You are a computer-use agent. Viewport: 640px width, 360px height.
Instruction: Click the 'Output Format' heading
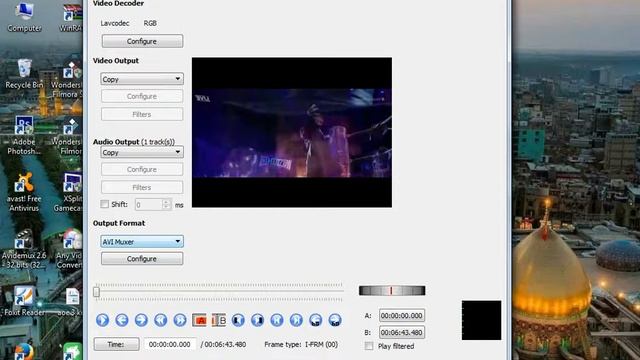click(119, 223)
